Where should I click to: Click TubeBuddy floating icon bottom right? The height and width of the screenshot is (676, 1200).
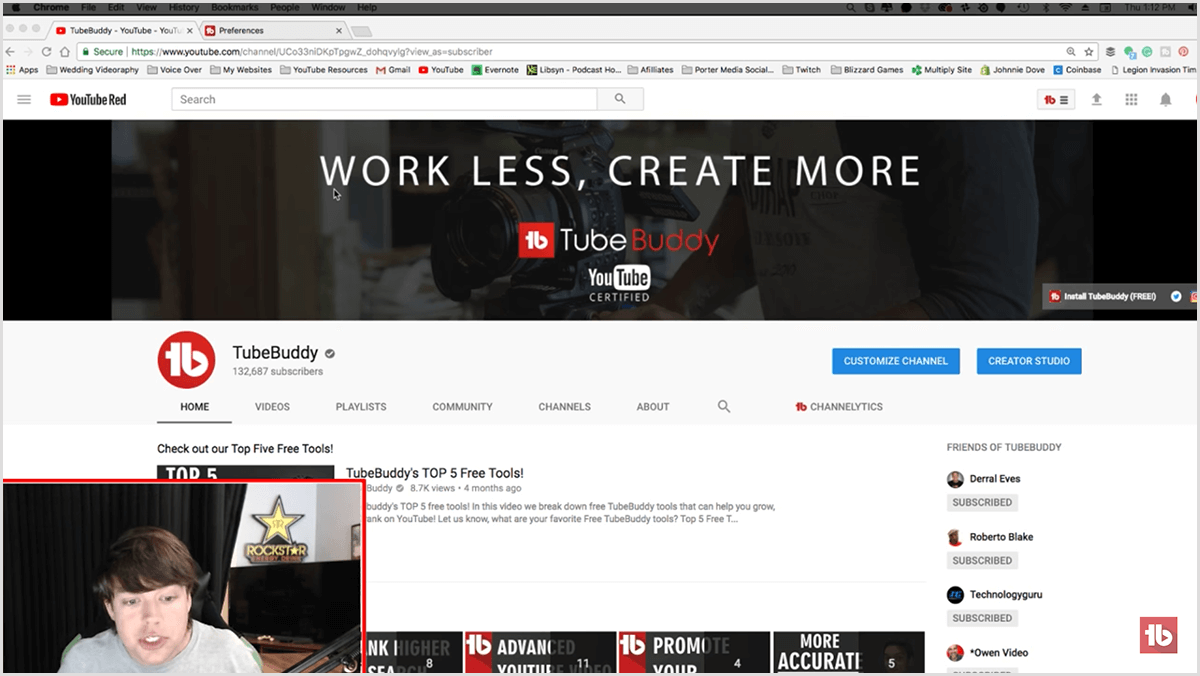coord(1157,636)
